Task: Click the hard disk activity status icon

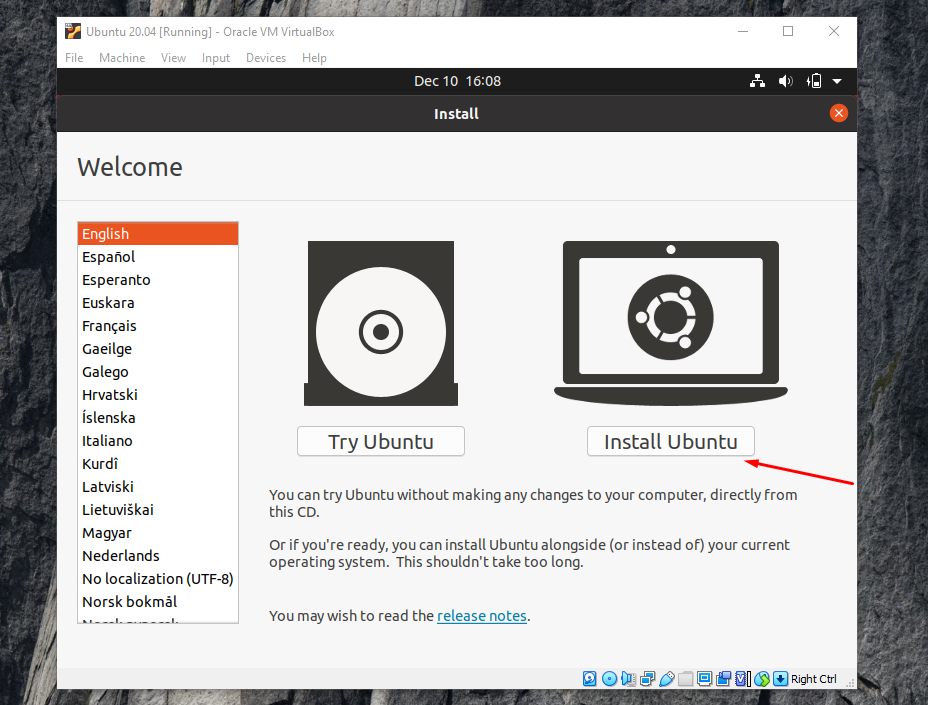Action: pos(590,679)
